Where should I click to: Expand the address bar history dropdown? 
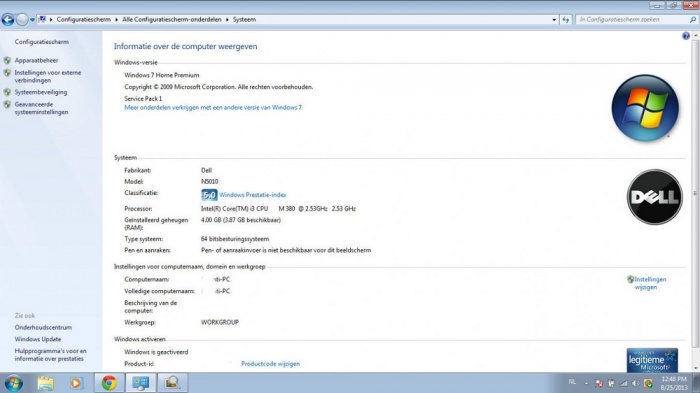click(x=554, y=20)
